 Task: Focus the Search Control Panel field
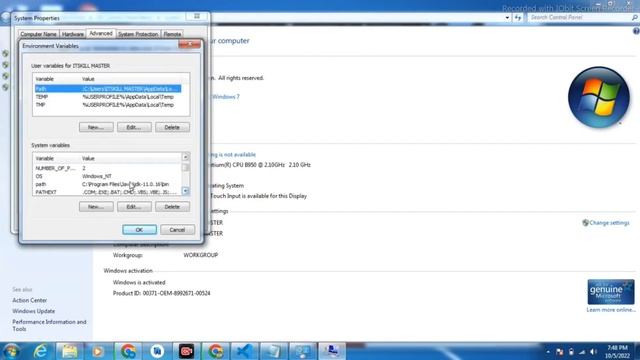(x=578, y=18)
